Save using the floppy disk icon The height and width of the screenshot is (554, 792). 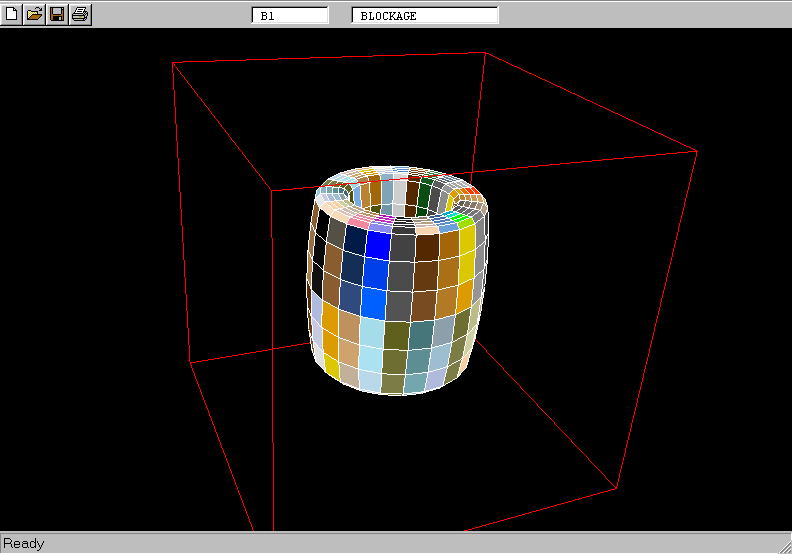coord(57,14)
